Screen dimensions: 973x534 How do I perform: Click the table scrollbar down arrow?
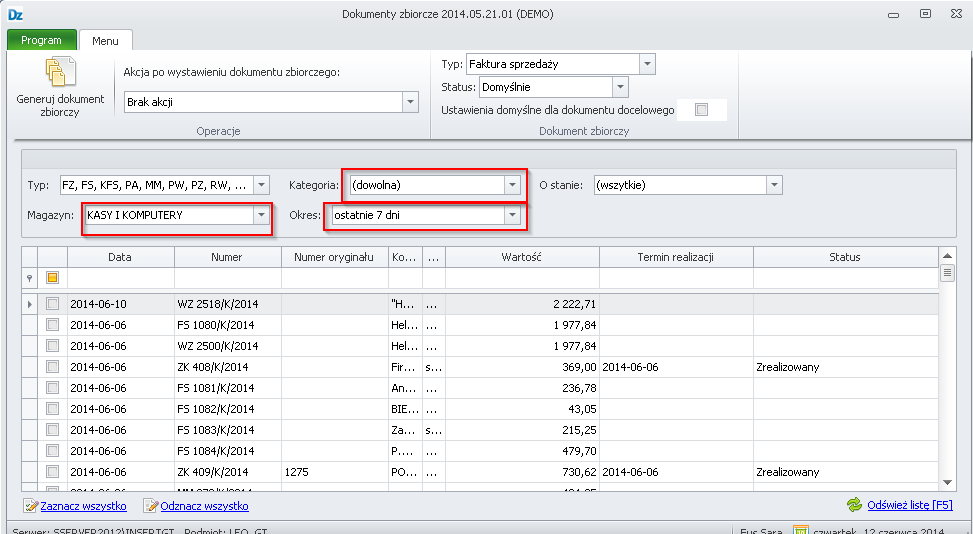click(x=947, y=483)
